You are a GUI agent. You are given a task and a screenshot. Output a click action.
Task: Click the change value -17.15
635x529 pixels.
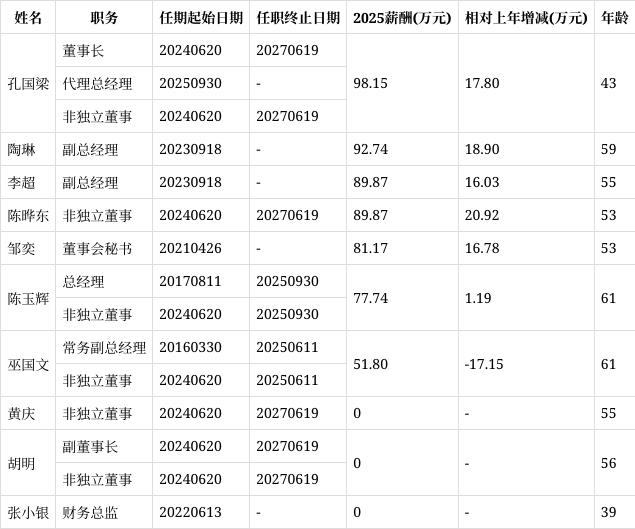click(x=526, y=364)
